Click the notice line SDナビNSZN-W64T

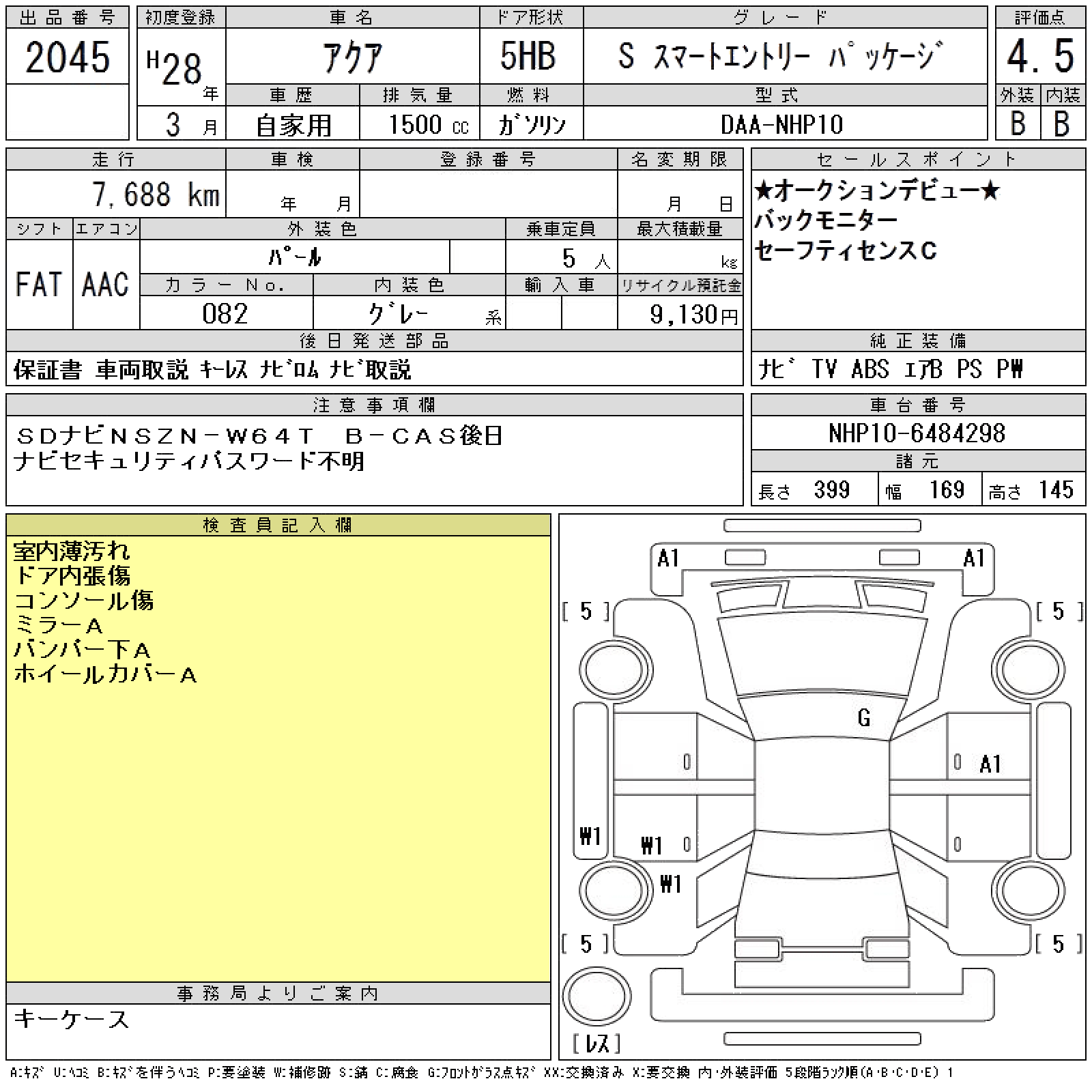(259, 435)
